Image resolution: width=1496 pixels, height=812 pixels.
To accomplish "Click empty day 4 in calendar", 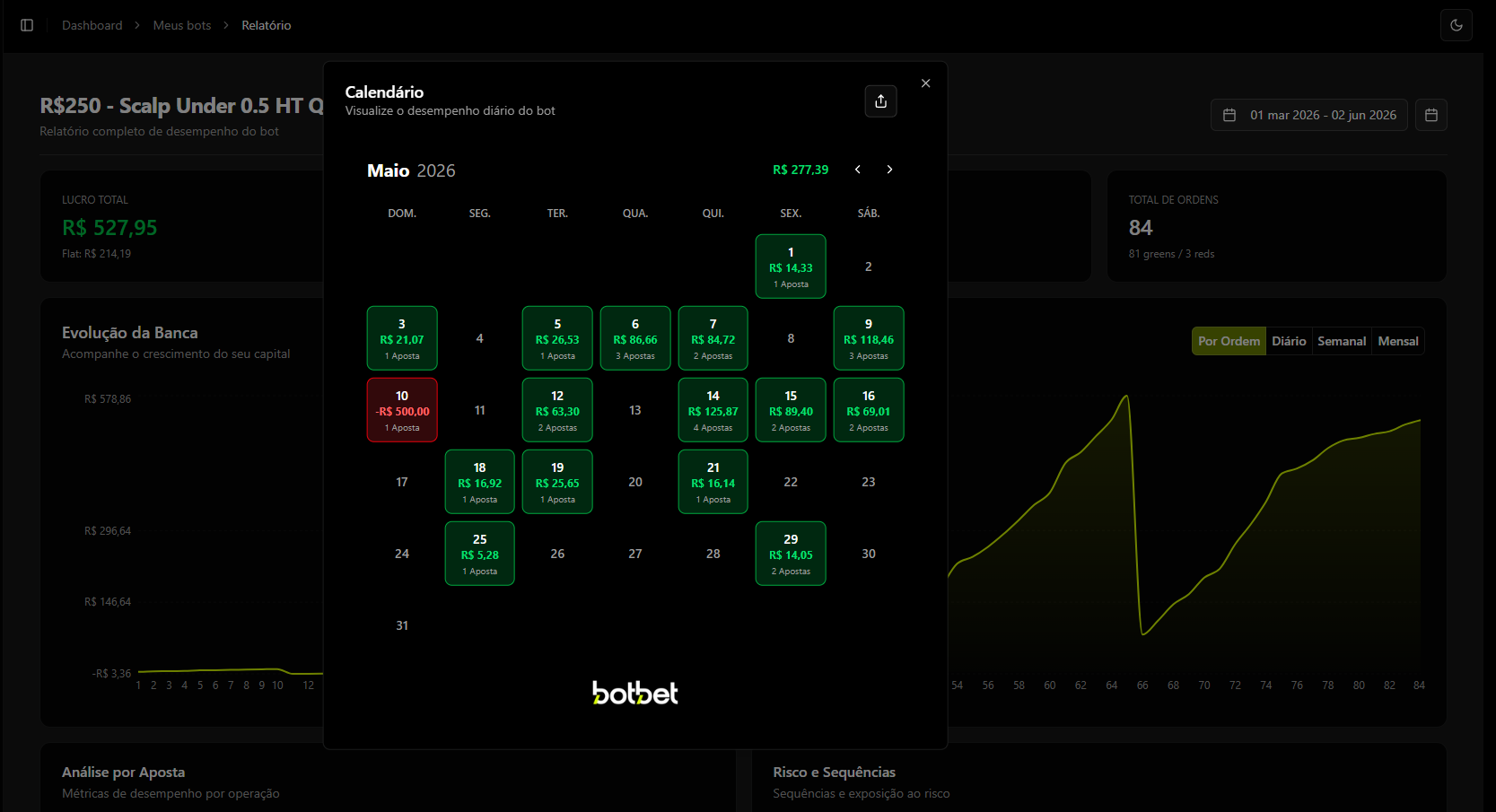I will [480, 338].
